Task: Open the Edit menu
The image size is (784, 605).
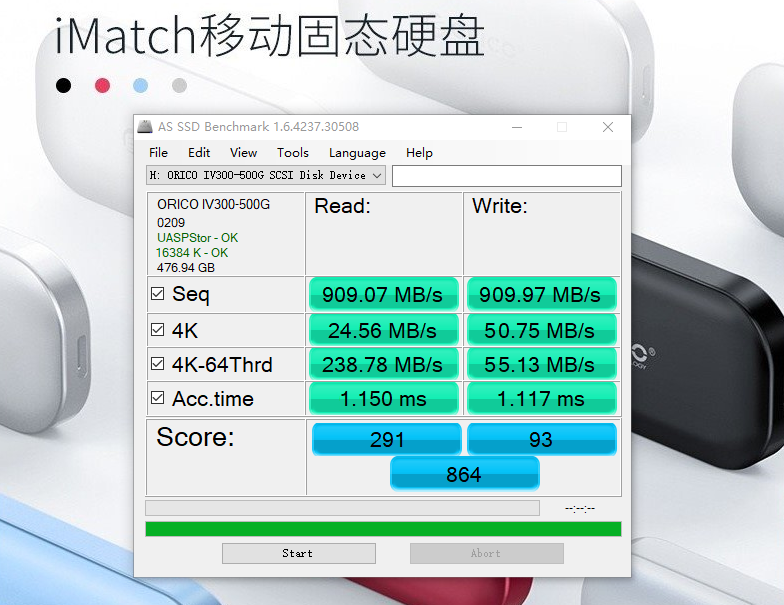Action: point(198,152)
